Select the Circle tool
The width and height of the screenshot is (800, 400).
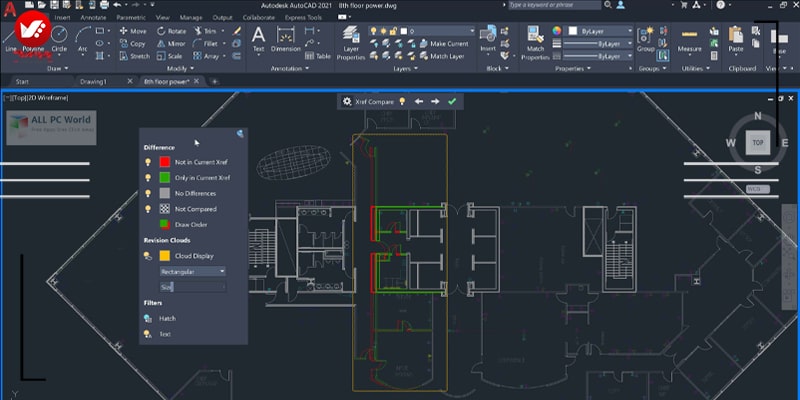tap(59, 39)
